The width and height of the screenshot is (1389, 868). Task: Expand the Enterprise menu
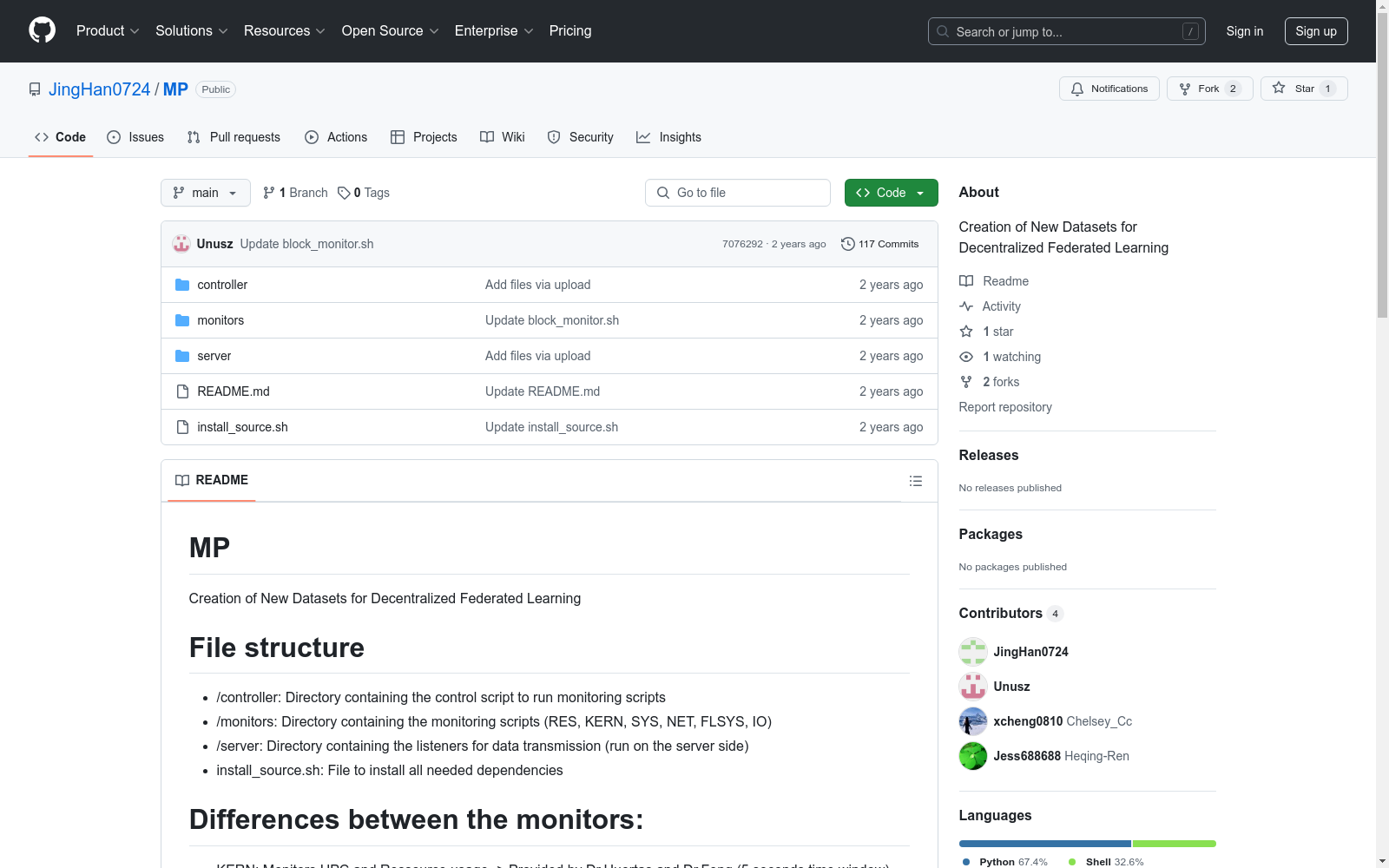click(x=494, y=31)
